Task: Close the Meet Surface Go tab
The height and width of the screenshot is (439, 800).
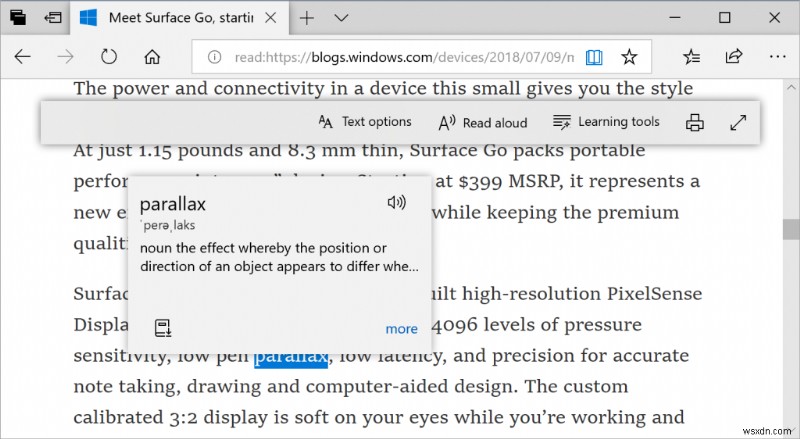Action: [x=271, y=18]
